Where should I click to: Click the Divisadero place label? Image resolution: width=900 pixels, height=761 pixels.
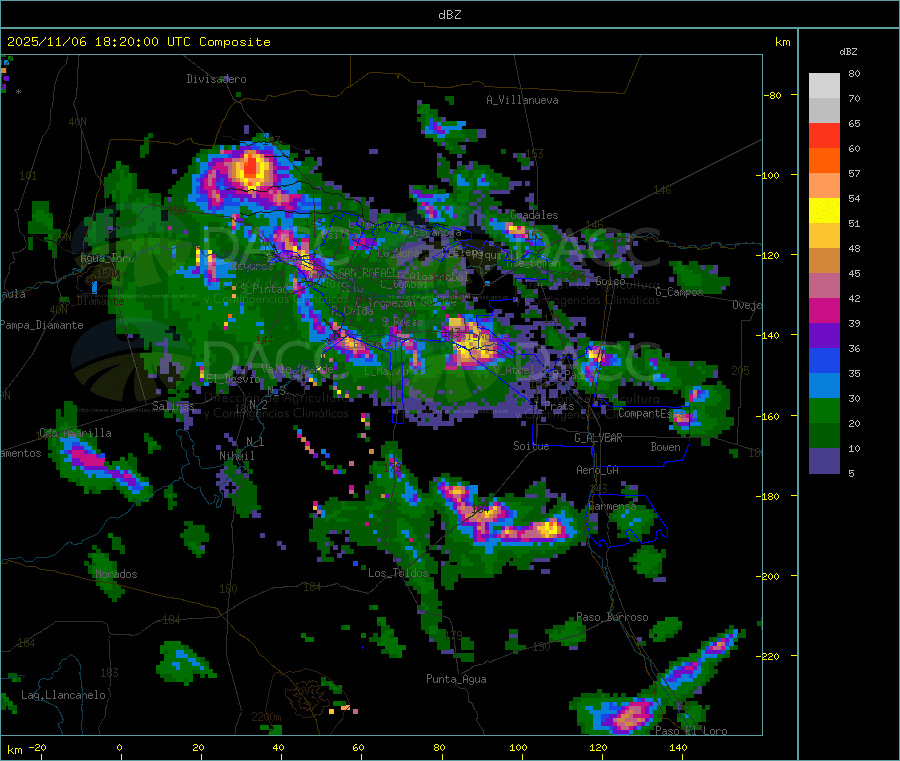[x=216, y=79]
